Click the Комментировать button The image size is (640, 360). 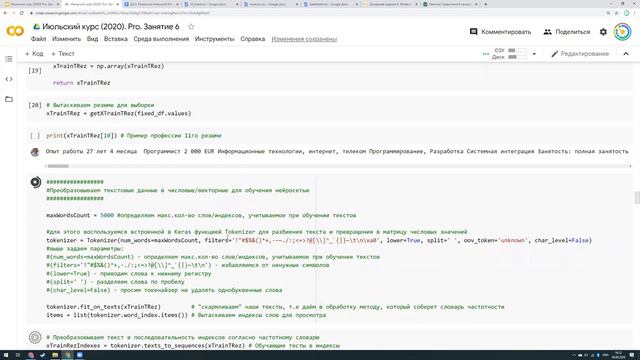click(x=500, y=32)
